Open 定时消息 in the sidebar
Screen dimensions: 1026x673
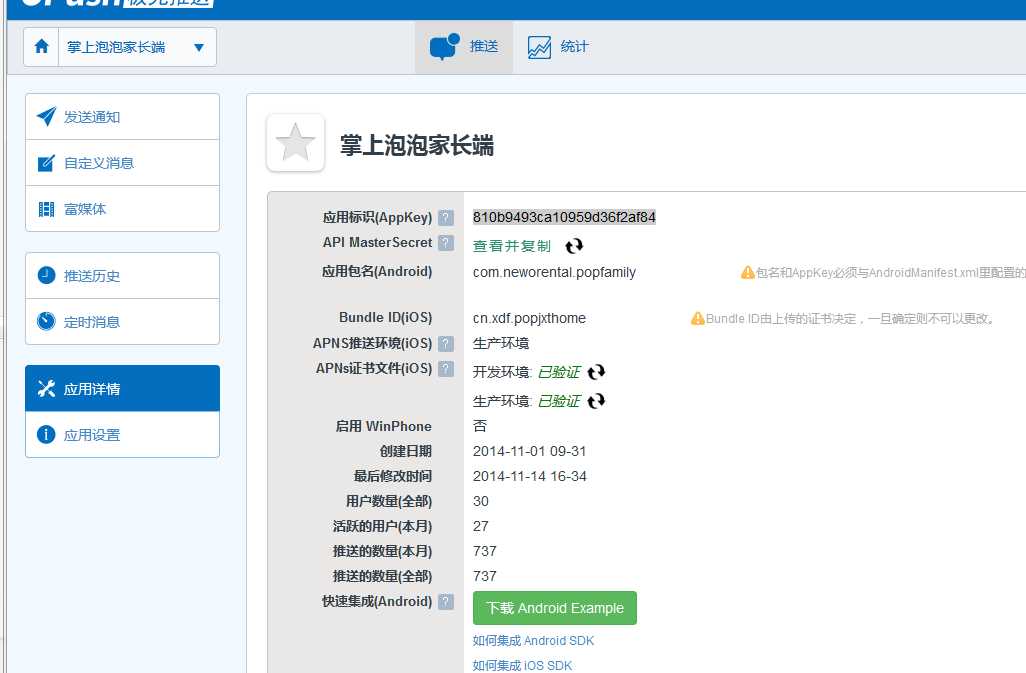[x=122, y=322]
